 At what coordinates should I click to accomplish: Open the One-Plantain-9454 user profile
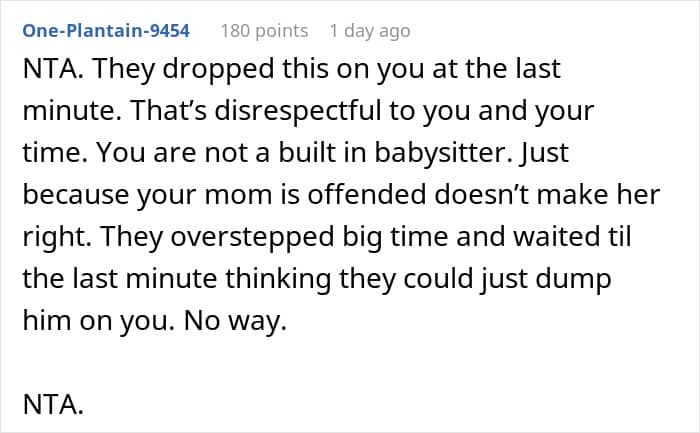pos(108,31)
